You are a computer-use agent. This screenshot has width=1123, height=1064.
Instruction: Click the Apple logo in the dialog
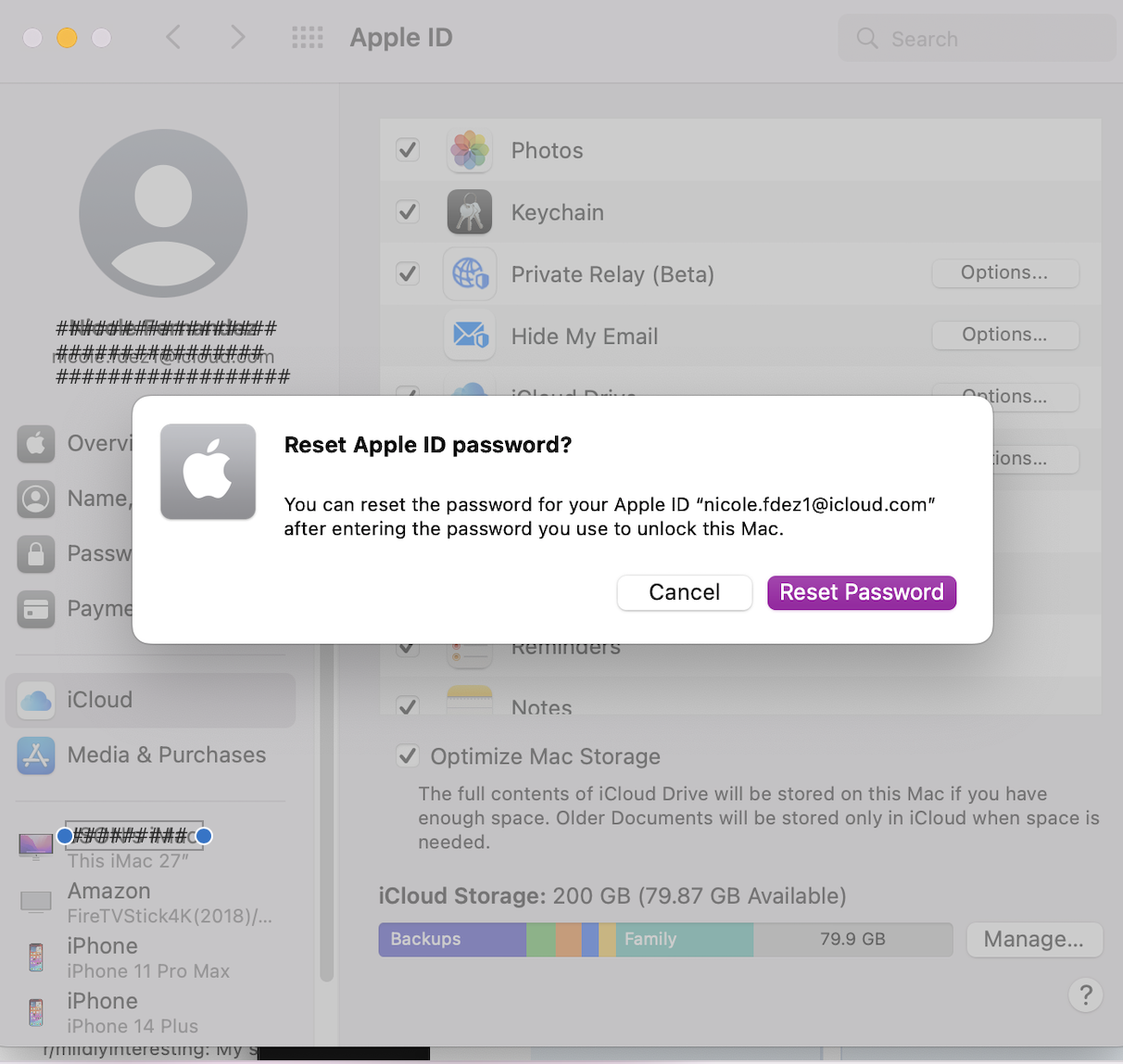pos(208,472)
